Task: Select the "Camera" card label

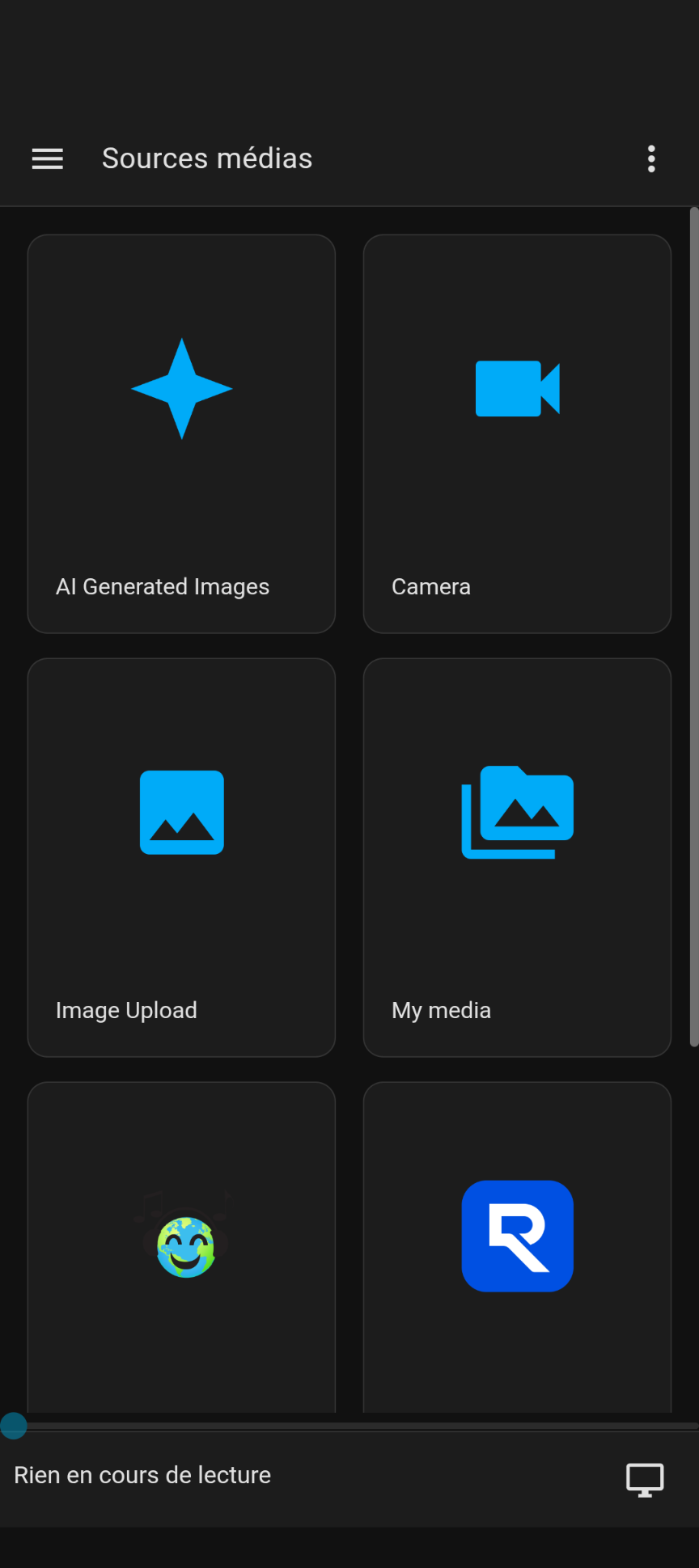Action: click(431, 587)
